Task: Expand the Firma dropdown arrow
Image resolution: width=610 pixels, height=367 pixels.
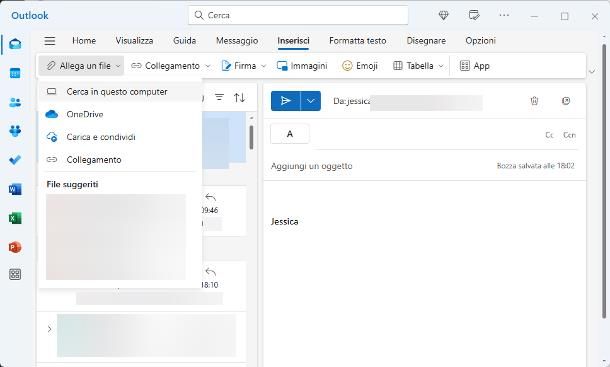Action: point(264,66)
